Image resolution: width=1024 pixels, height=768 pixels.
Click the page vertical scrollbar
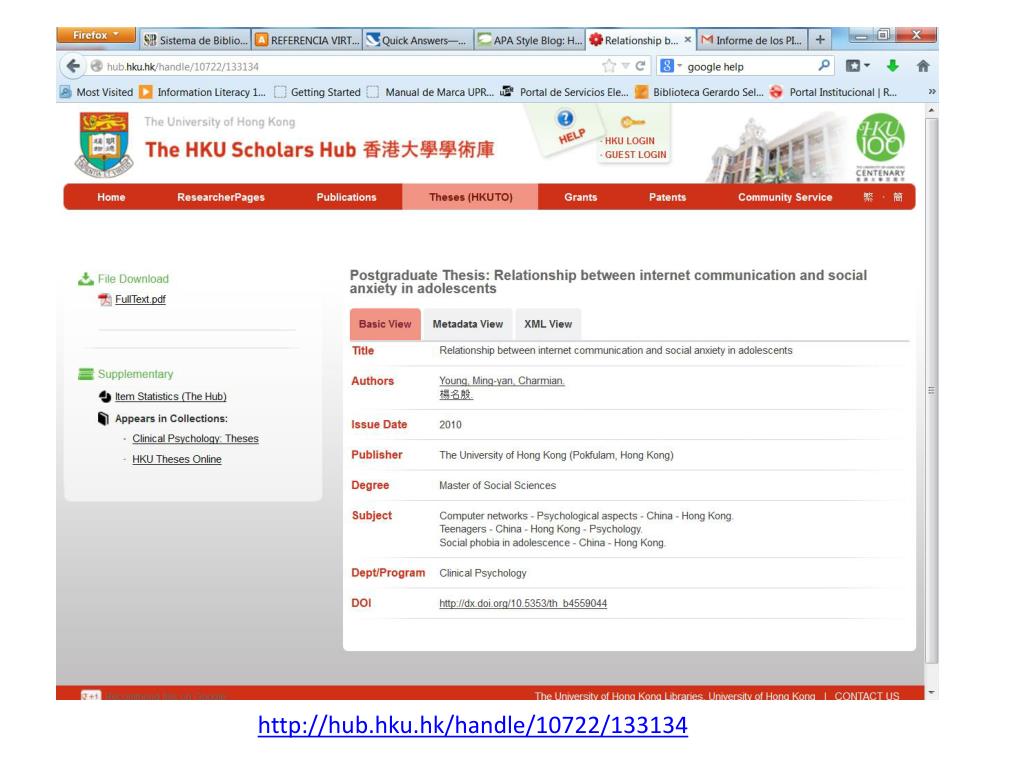pyautogui.click(x=931, y=391)
